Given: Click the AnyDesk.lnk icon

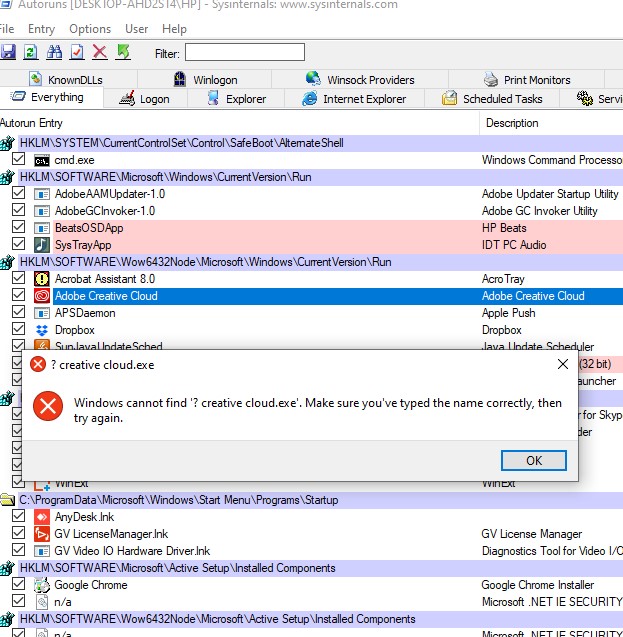Looking at the screenshot, I should click(41, 517).
